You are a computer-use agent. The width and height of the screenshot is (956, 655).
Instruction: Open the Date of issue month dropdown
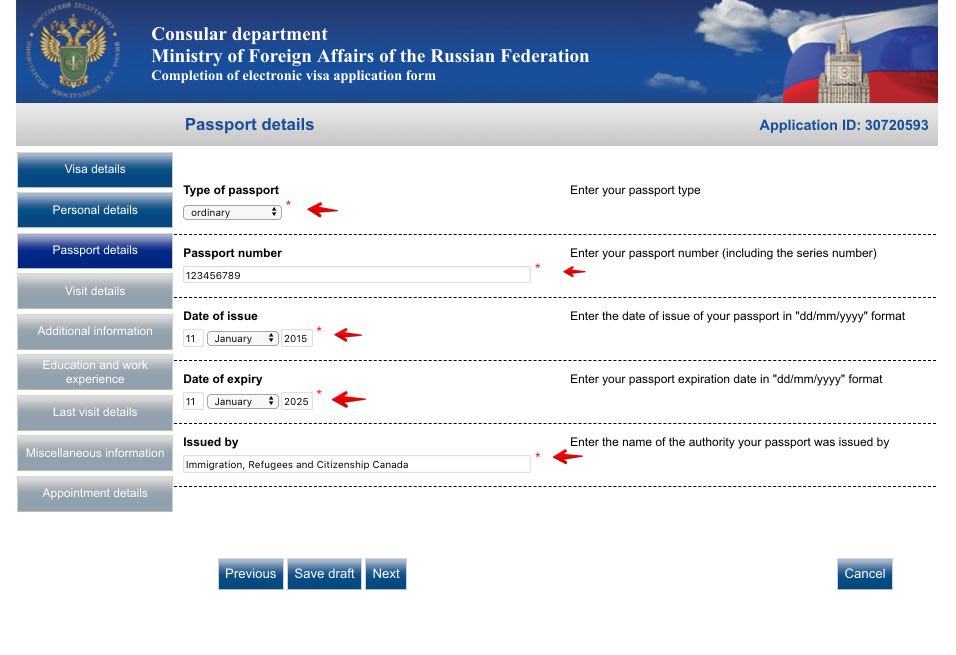coord(243,339)
